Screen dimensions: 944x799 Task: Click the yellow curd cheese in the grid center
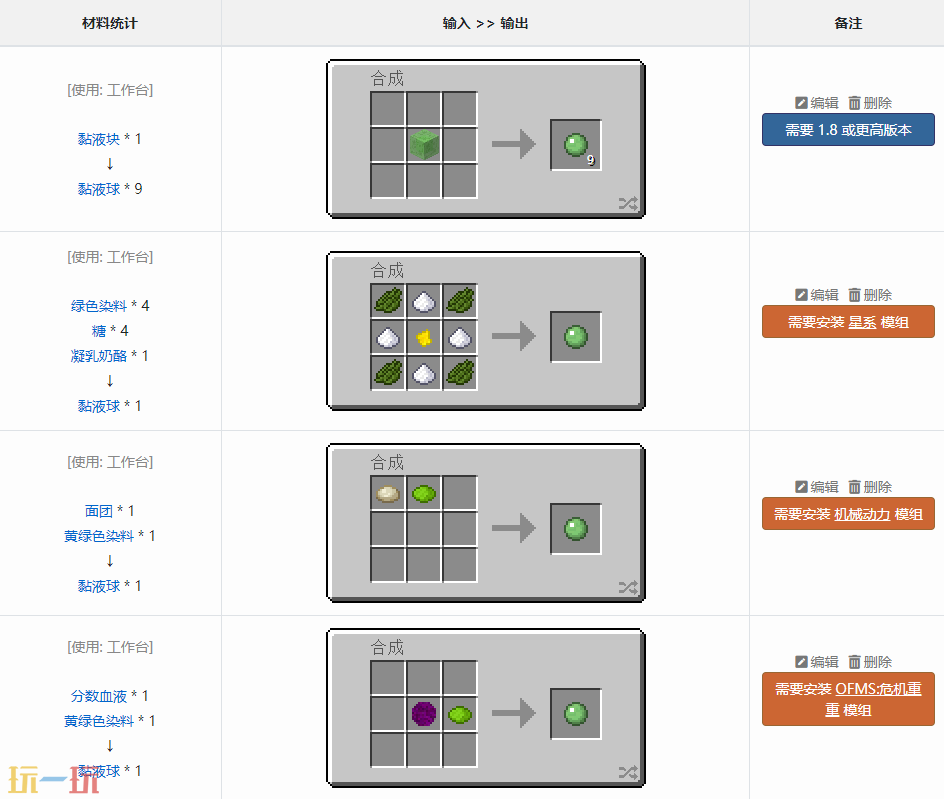point(424,337)
